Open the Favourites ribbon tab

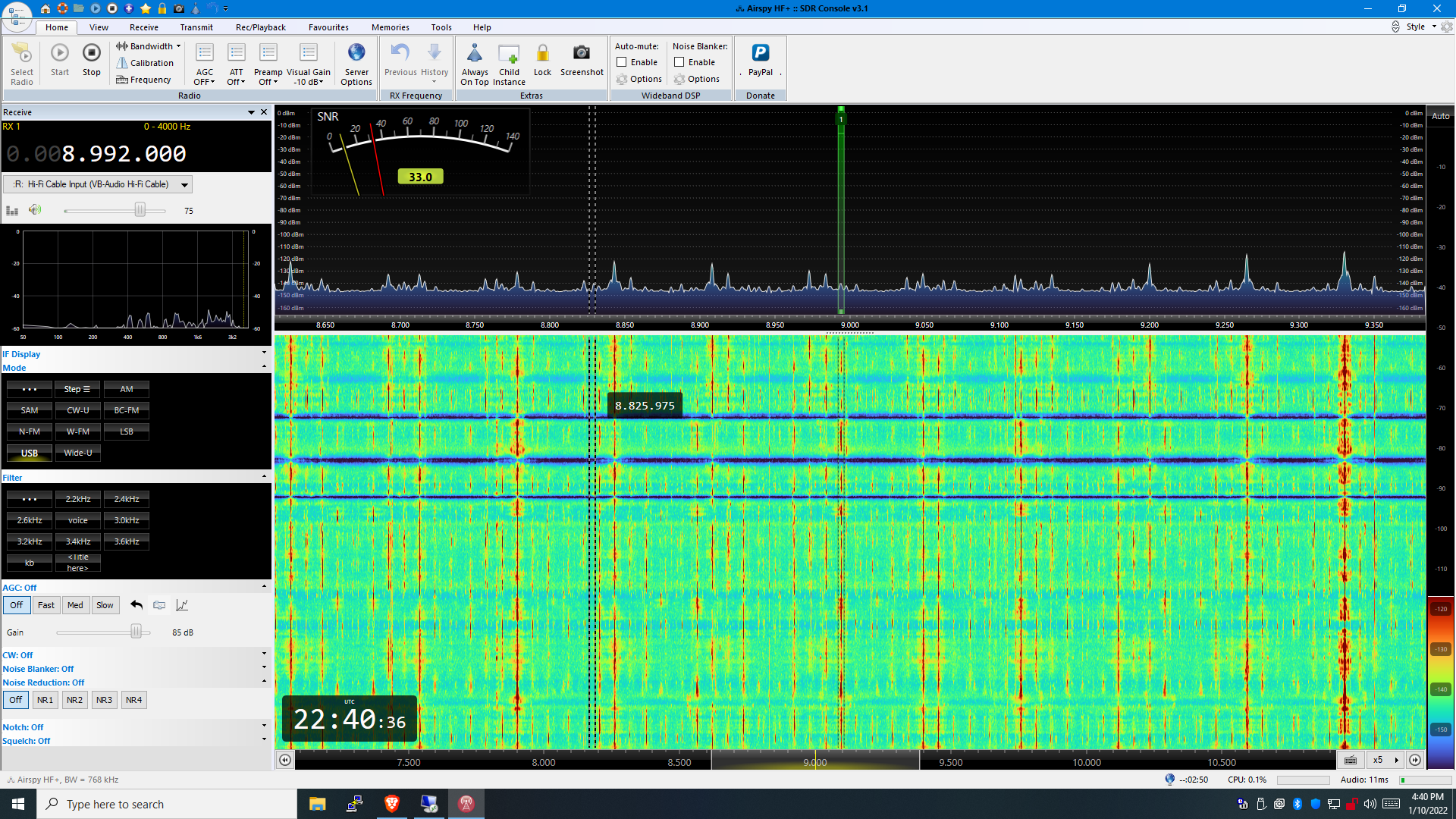(328, 27)
